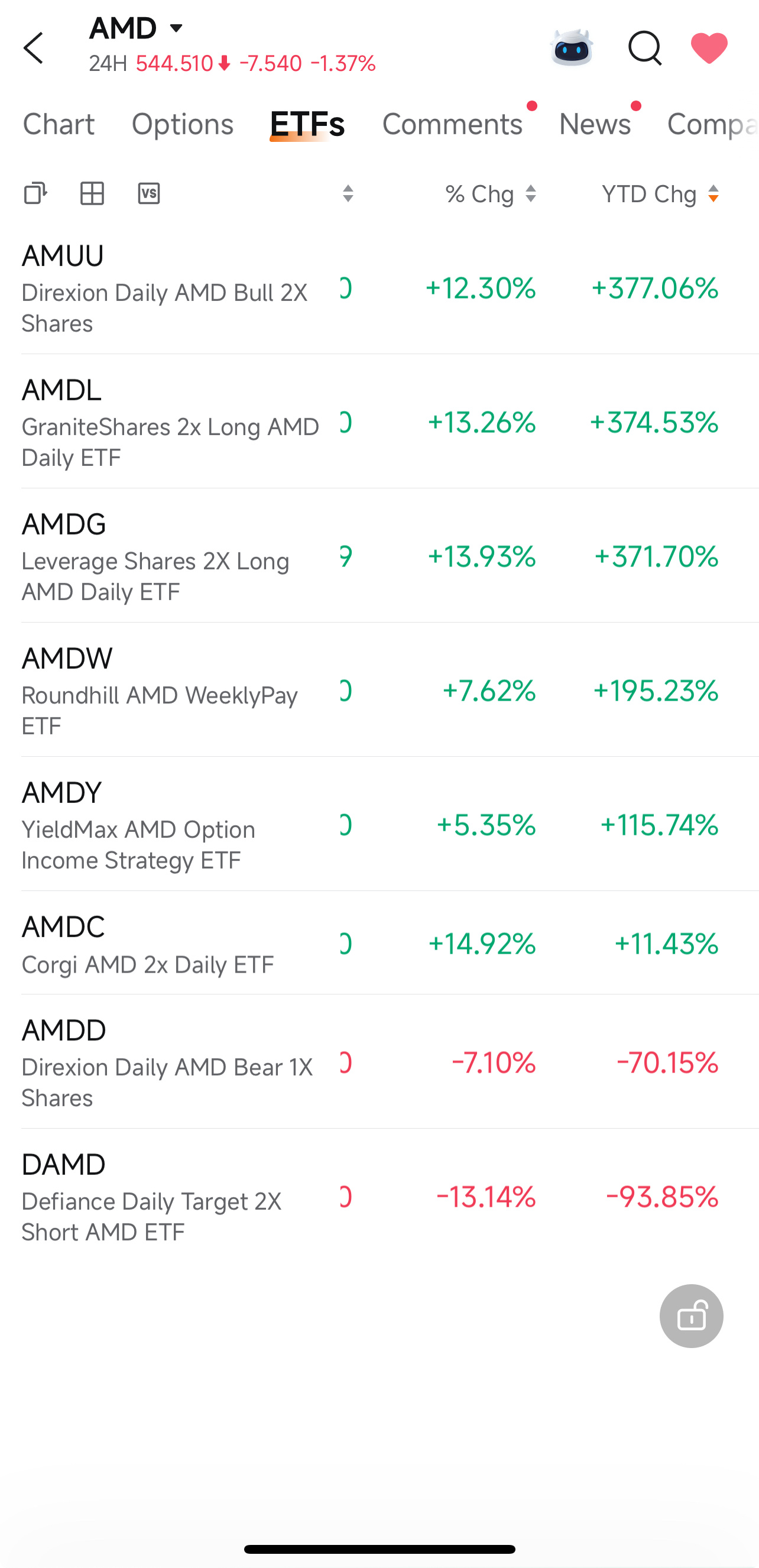The width and height of the screenshot is (759, 1568).
Task: Open the VS compare icon
Action: tap(149, 193)
